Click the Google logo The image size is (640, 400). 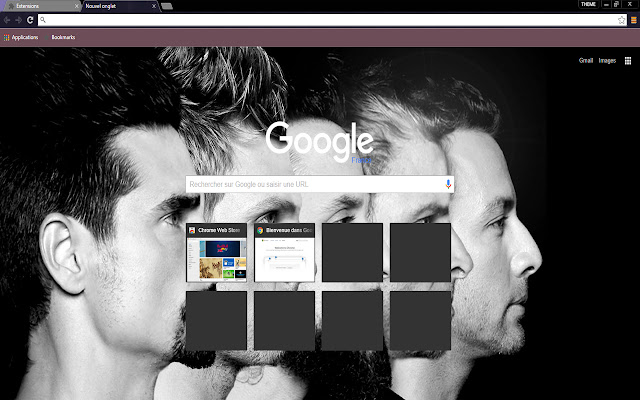[x=319, y=141]
